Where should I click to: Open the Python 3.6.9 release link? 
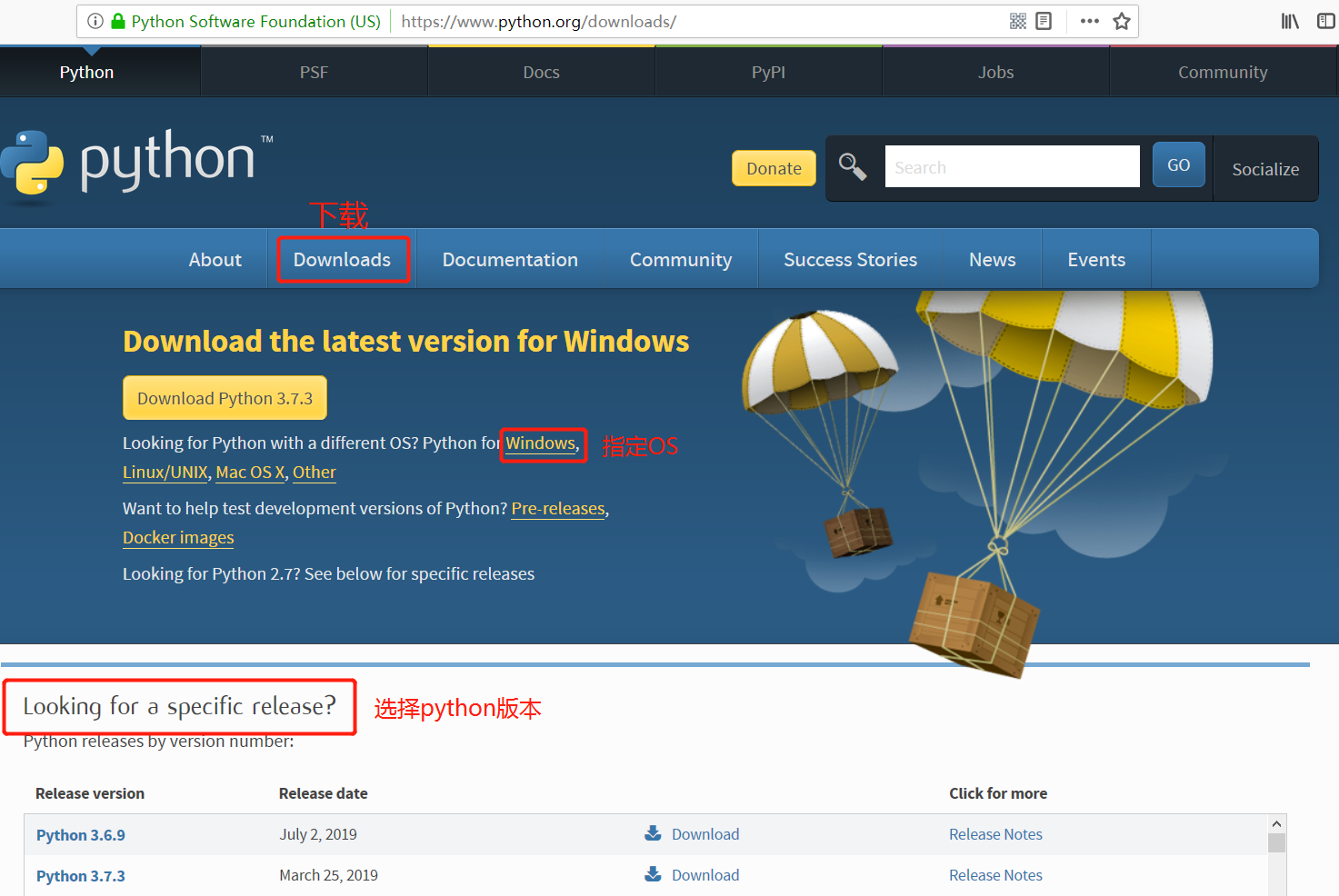pyautogui.click(x=81, y=835)
